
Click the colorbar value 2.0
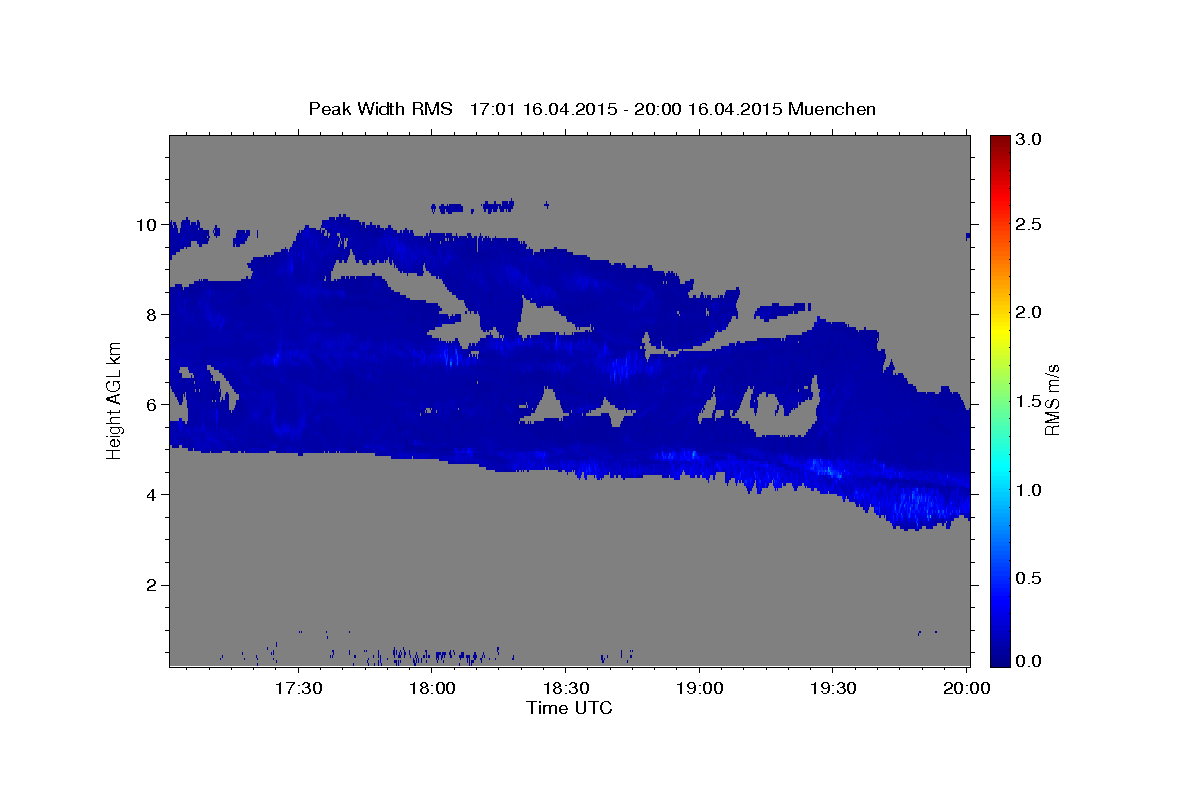click(x=1028, y=313)
